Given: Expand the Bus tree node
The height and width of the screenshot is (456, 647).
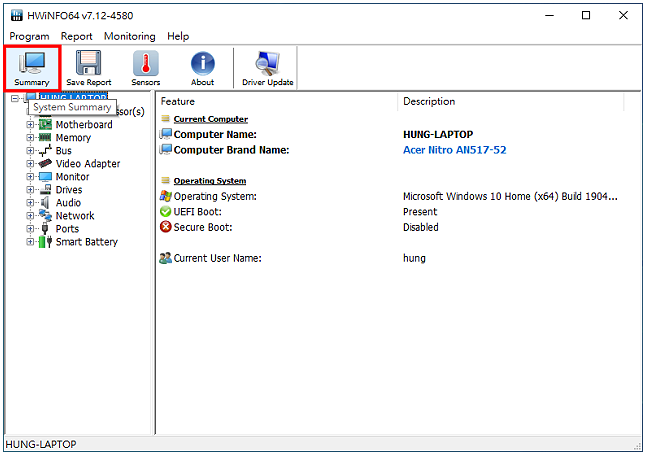Looking at the screenshot, I should coord(30,151).
